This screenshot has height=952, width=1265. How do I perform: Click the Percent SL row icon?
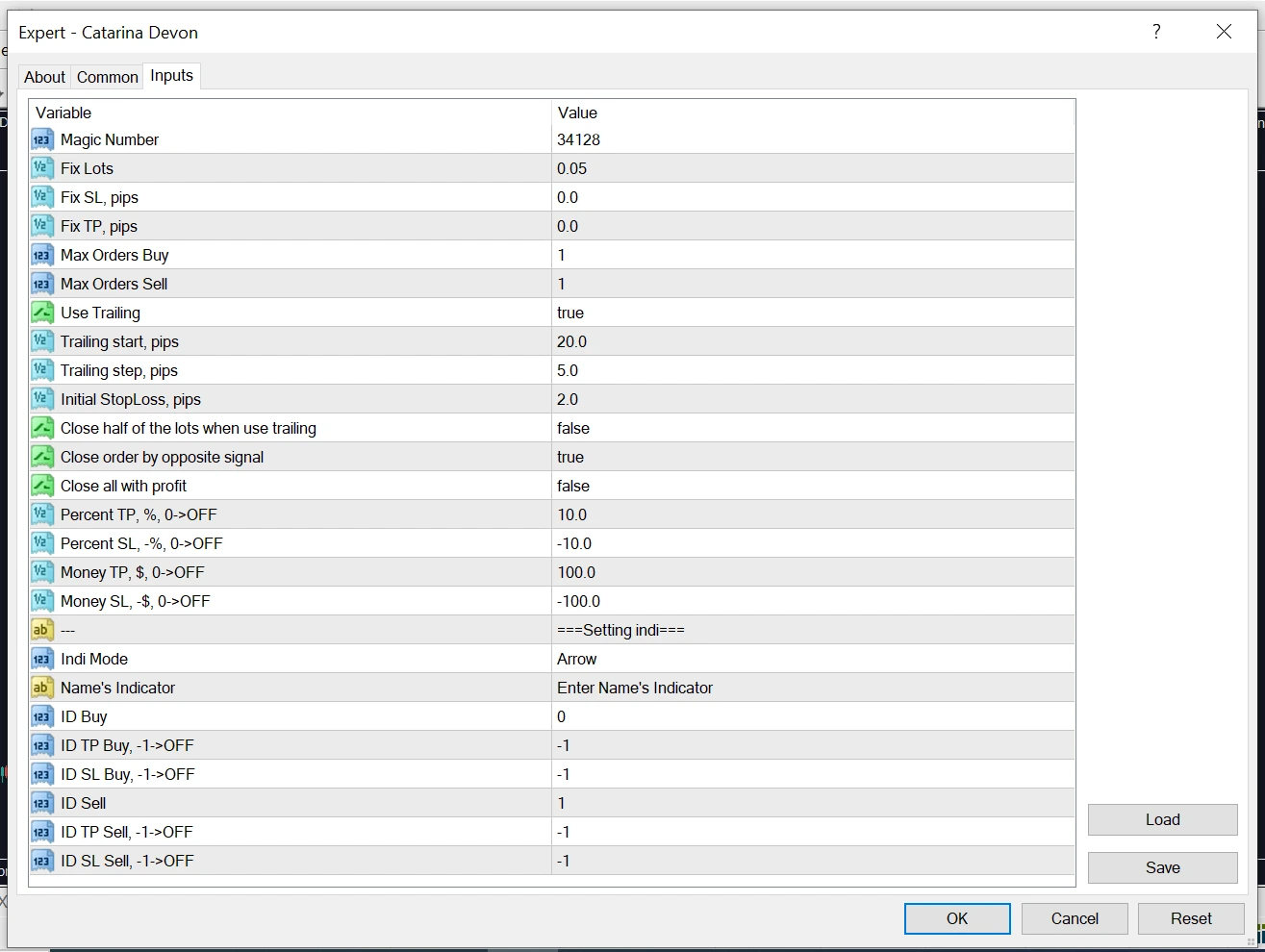[41, 543]
